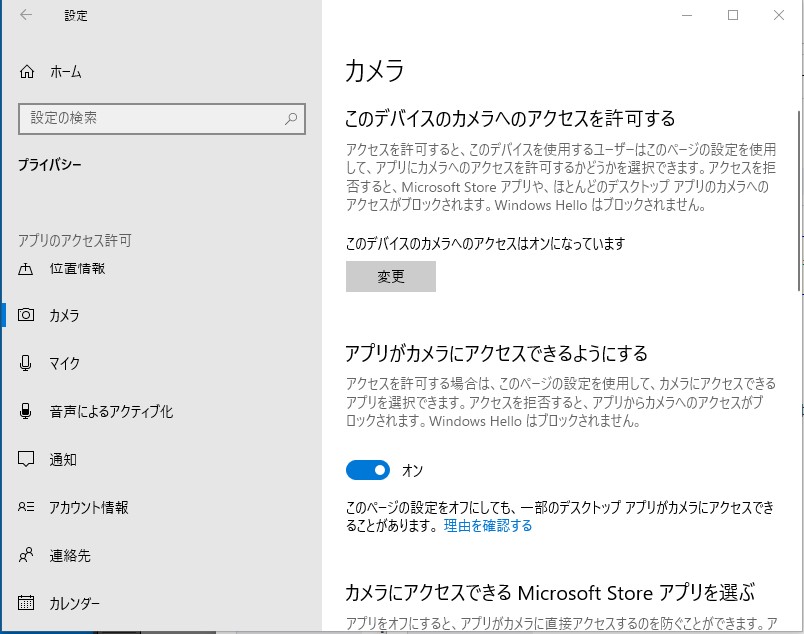The height and width of the screenshot is (634, 804).
Task: Click the カメラ page title
Action: (375, 70)
